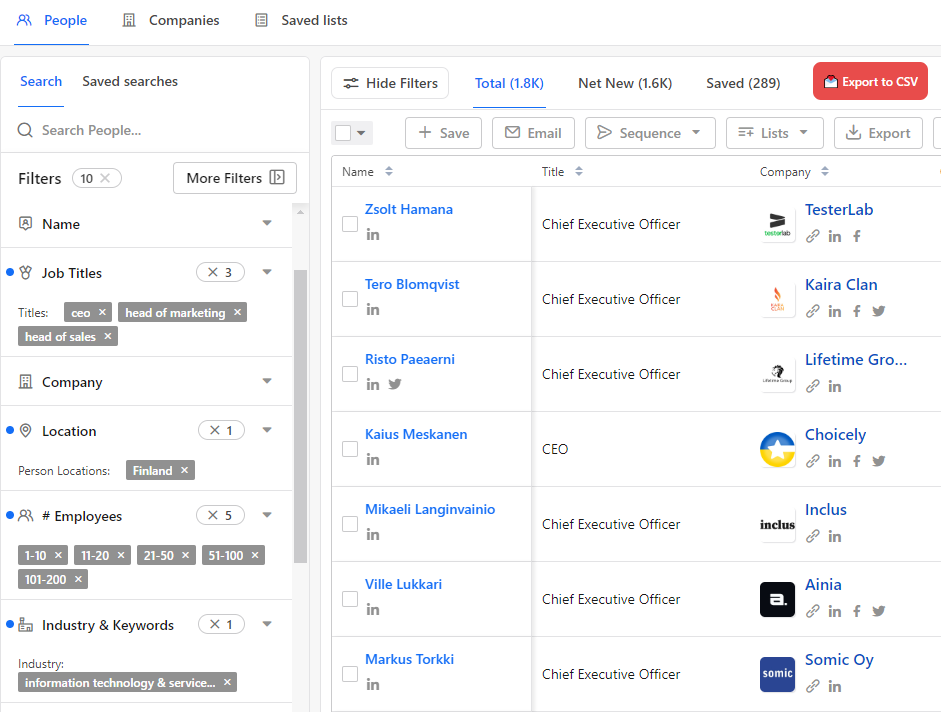Open Kaius Meskanen's LinkedIn icon
This screenshot has height=712, width=941.
pos(373,460)
